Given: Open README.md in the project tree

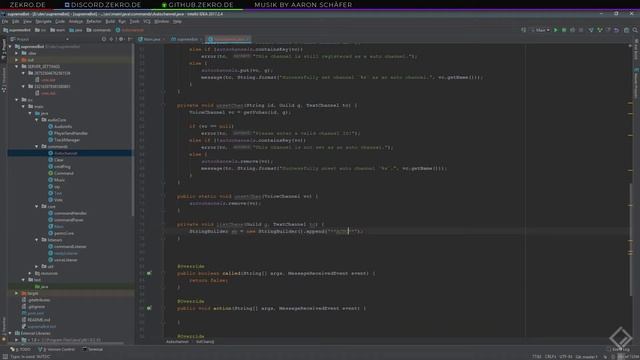Looking at the screenshot, I should pos(38,320).
